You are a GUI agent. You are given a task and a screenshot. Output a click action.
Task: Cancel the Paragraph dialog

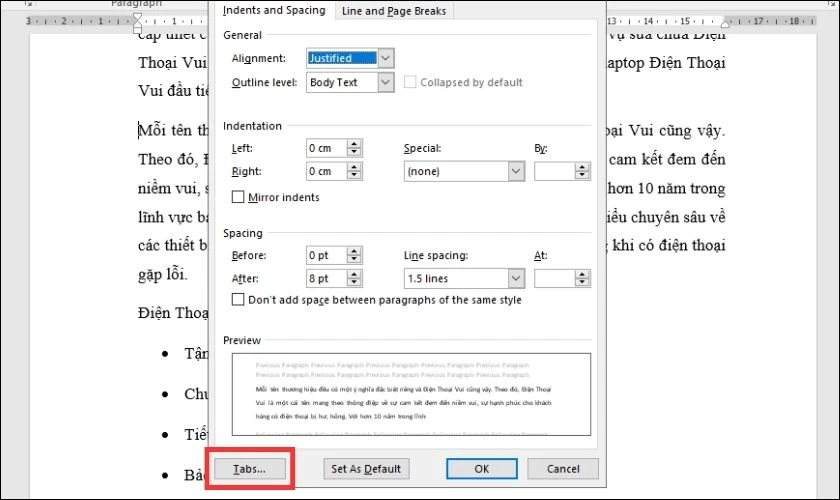(x=562, y=469)
